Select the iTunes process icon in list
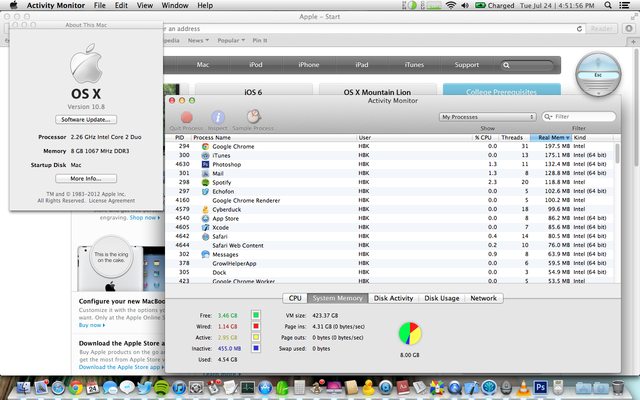Image resolution: width=640 pixels, height=400 pixels. coord(205,156)
